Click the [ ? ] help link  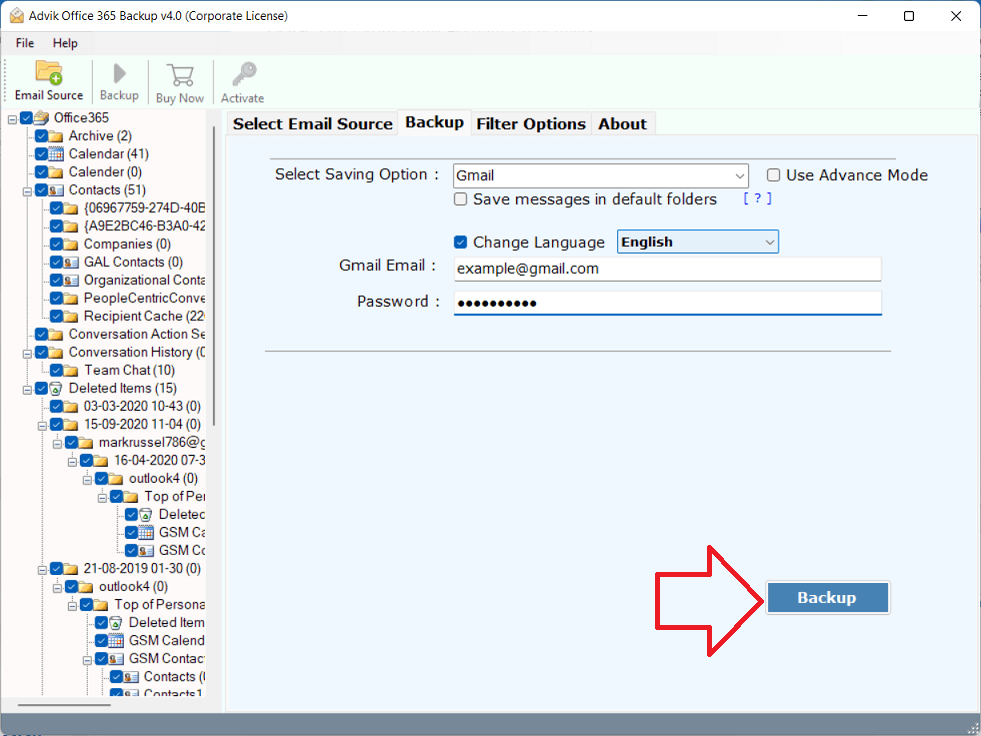point(757,198)
